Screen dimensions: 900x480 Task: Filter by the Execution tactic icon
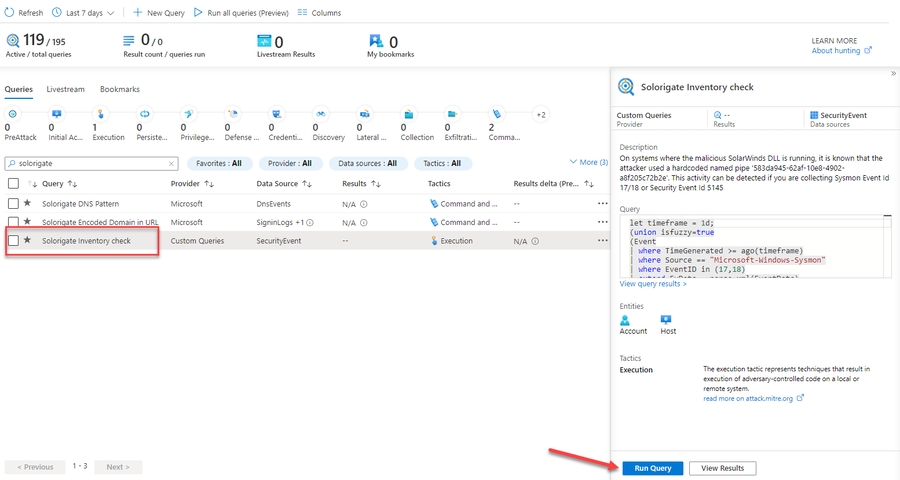[x=100, y=114]
